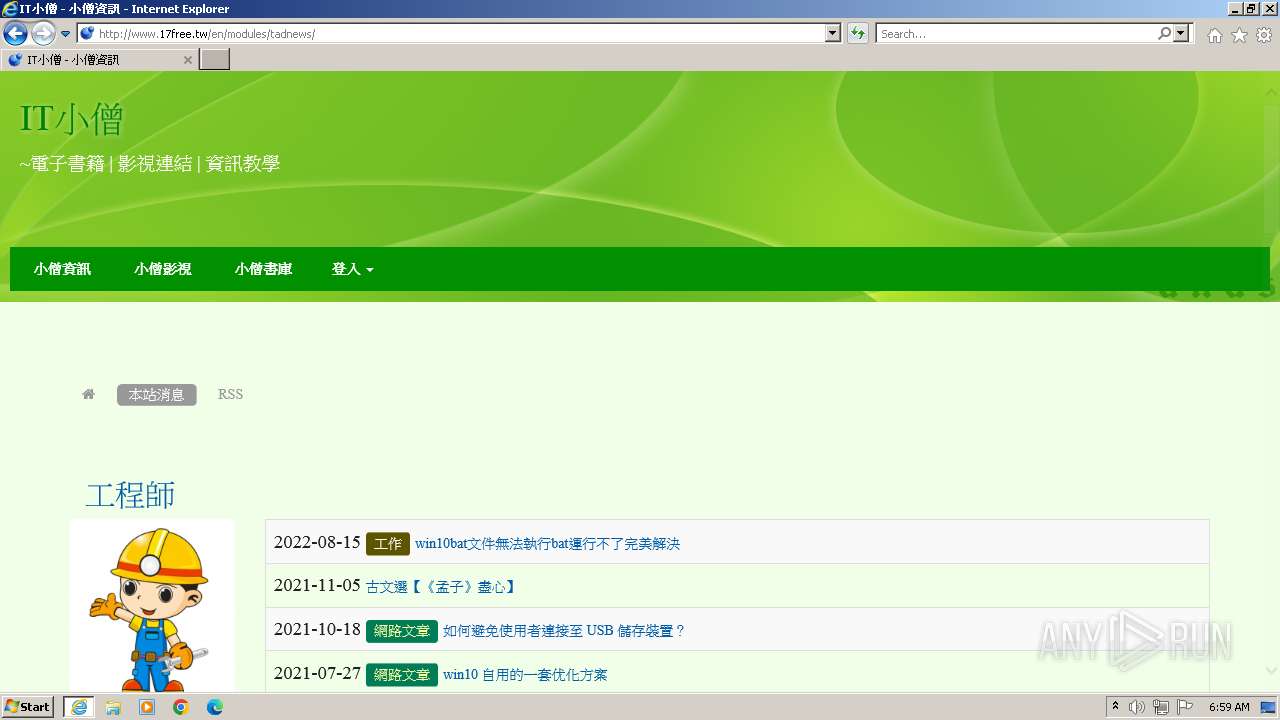This screenshot has height=720, width=1280.
Task: Launch Edge from the taskbar
Action: [x=215, y=707]
